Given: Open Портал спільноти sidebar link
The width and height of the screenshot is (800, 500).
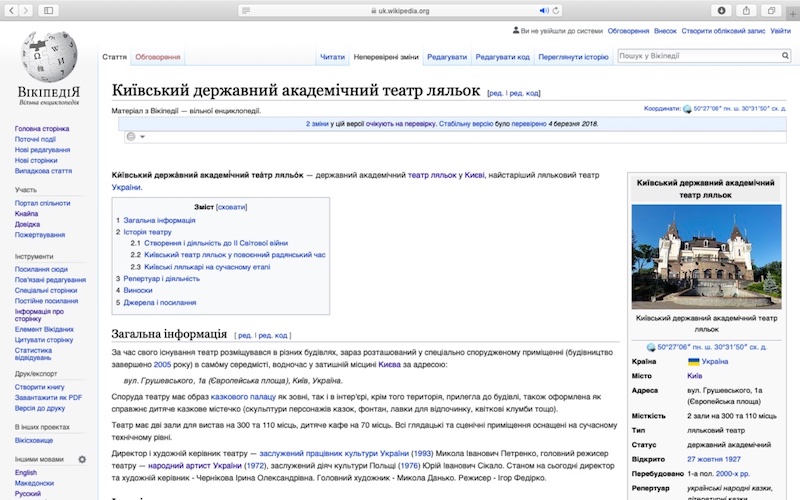Looking at the screenshot, I should point(42,203).
